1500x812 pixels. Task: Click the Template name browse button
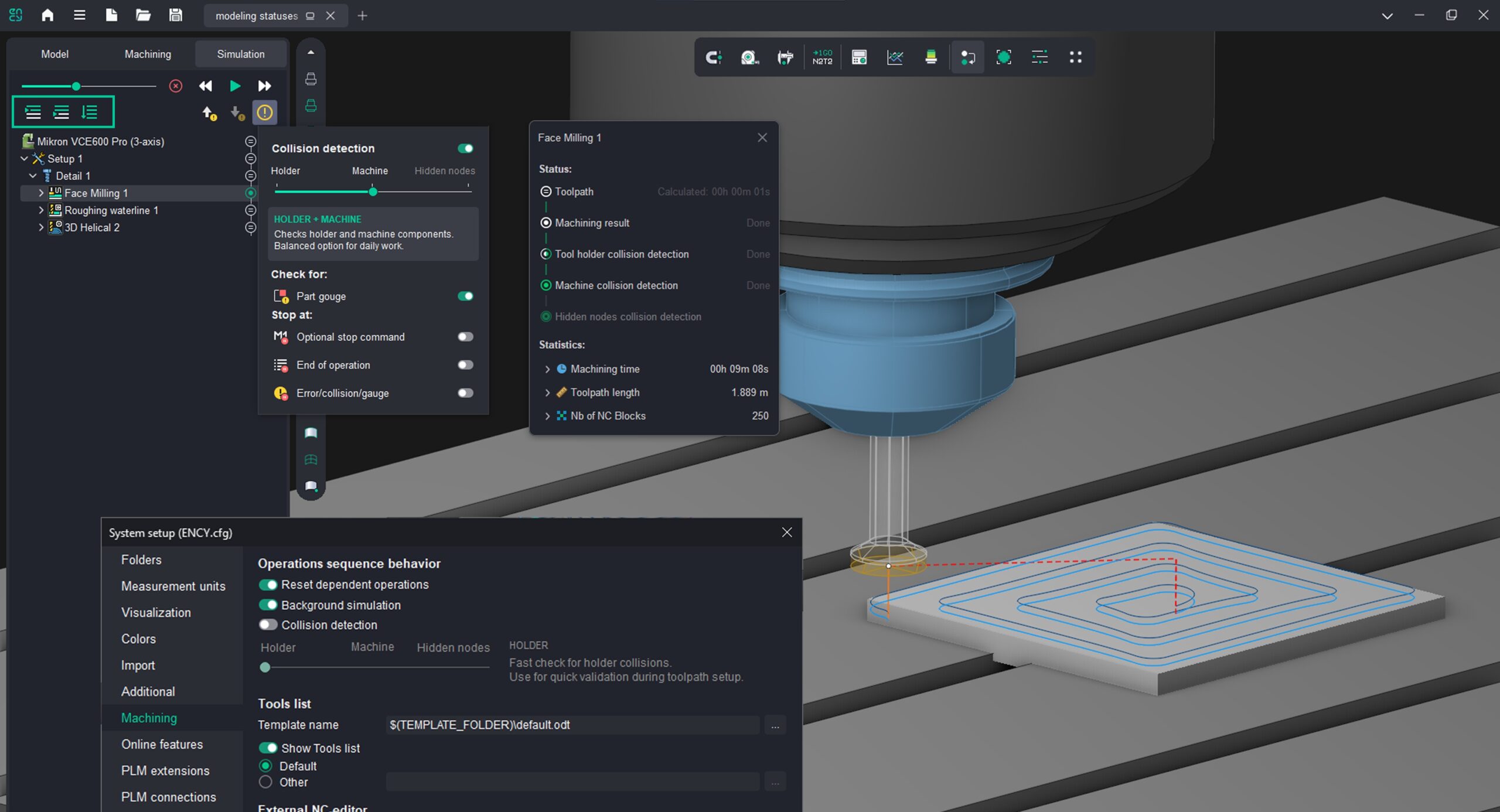pyautogui.click(x=775, y=725)
